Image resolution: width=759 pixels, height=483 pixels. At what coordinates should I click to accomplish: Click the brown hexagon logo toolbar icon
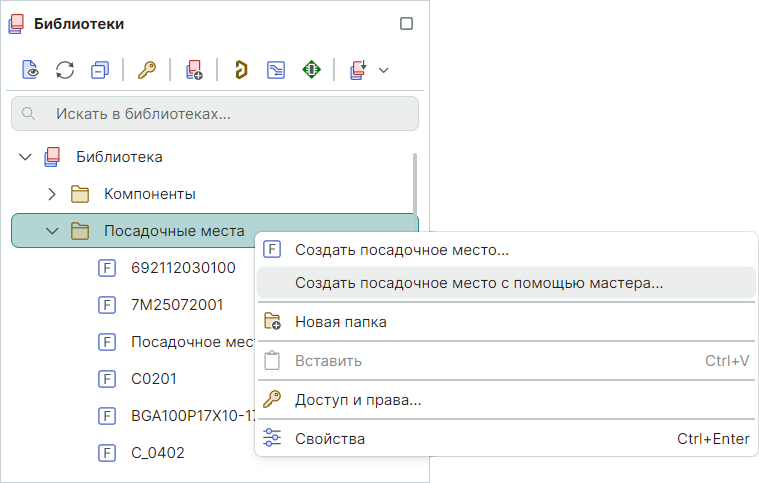(x=241, y=70)
